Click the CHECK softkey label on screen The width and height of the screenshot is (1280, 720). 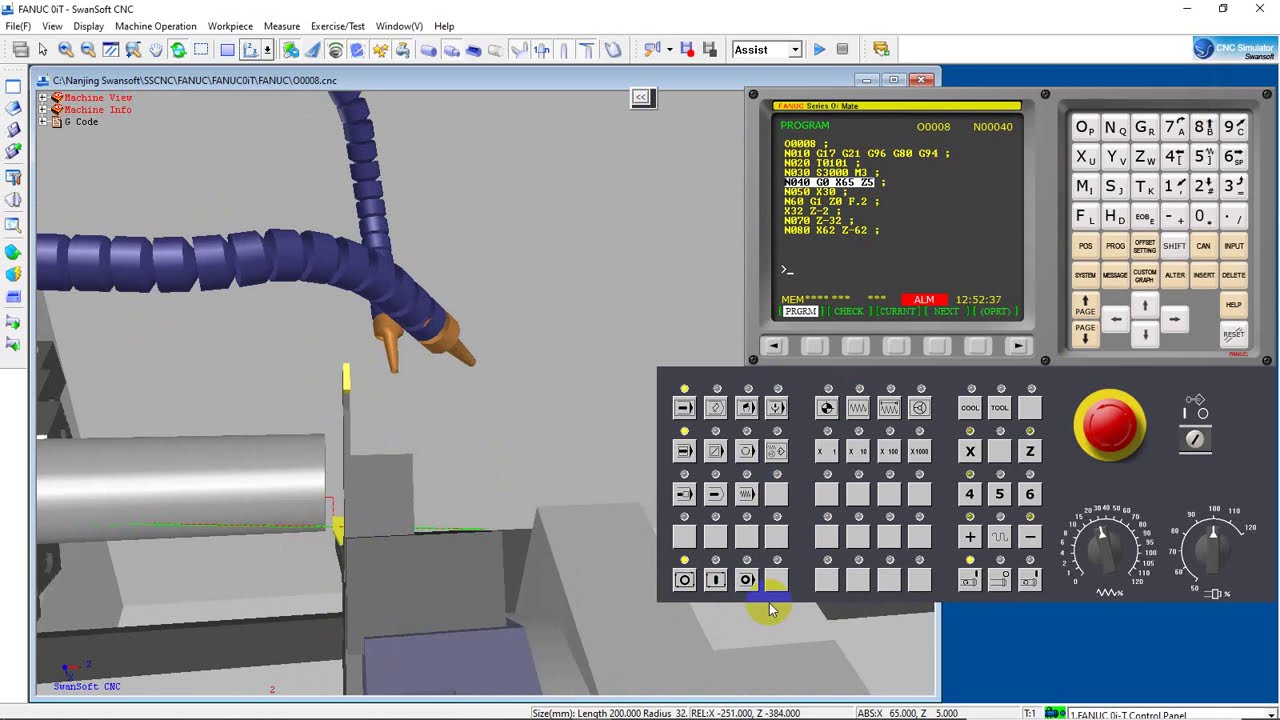(x=849, y=312)
